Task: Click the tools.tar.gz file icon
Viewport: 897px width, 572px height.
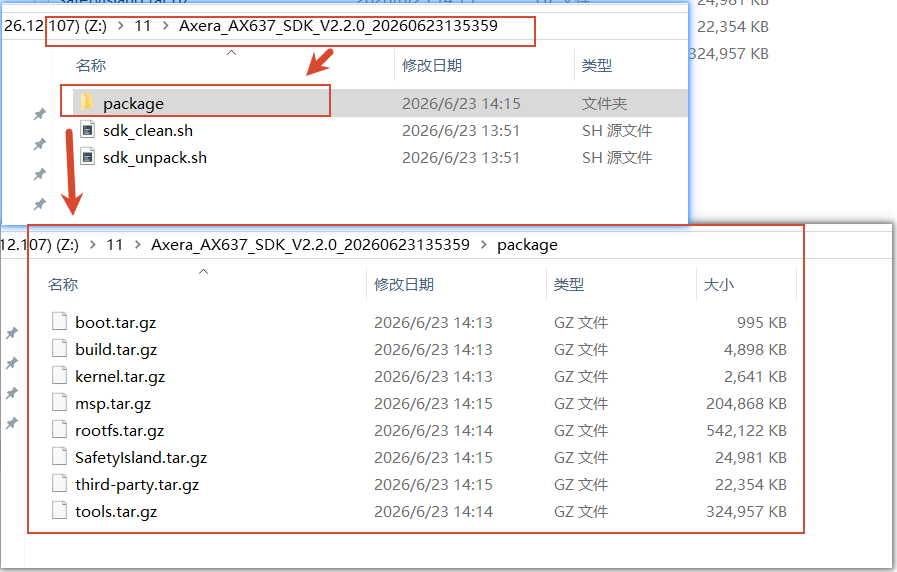Action: (x=59, y=510)
